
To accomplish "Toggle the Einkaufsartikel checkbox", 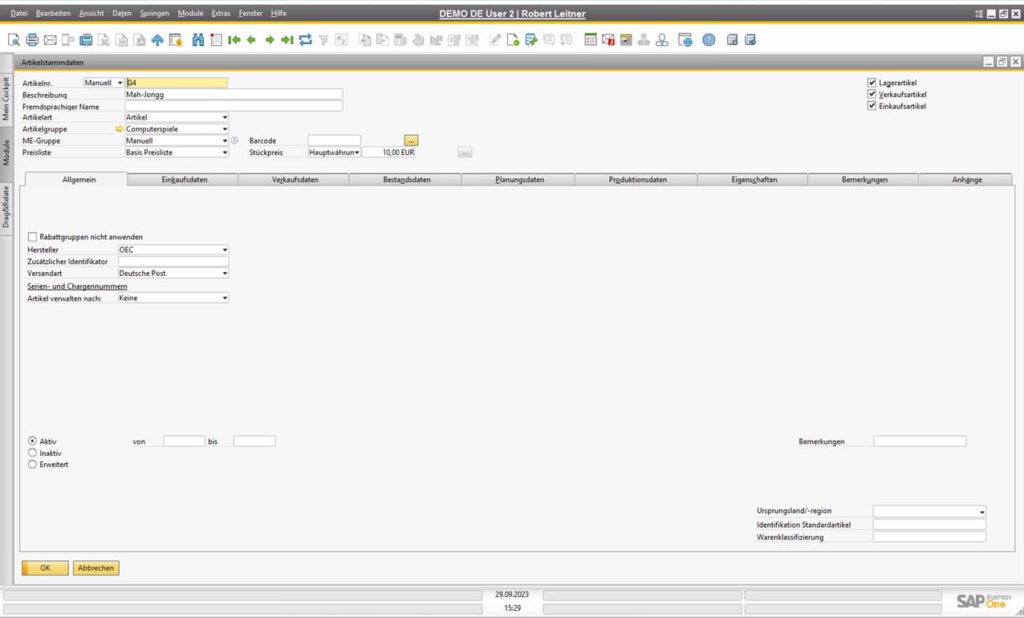I will pos(871,106).
